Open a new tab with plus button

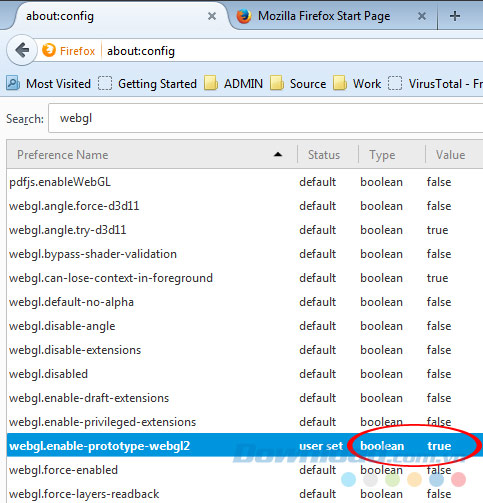455,16
